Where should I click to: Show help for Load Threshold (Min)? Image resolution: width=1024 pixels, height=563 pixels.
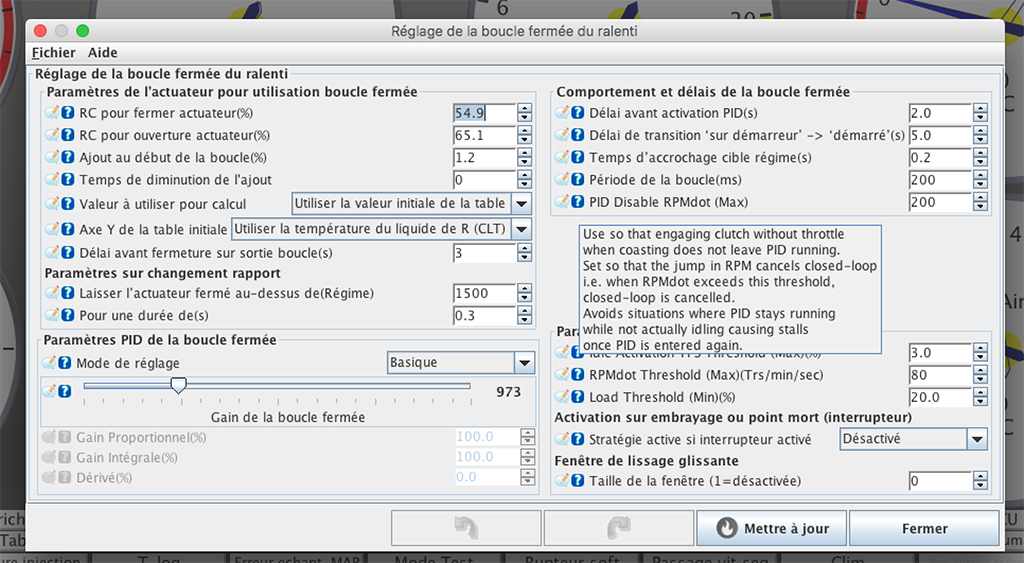577,398
